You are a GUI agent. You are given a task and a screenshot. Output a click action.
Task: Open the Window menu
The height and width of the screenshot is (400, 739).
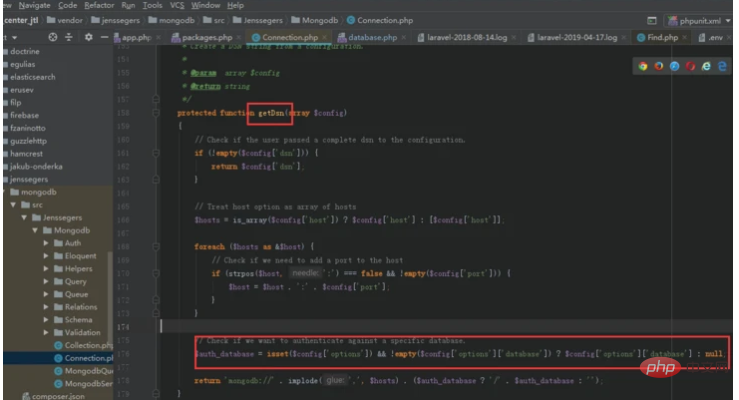tap(205, 5)
